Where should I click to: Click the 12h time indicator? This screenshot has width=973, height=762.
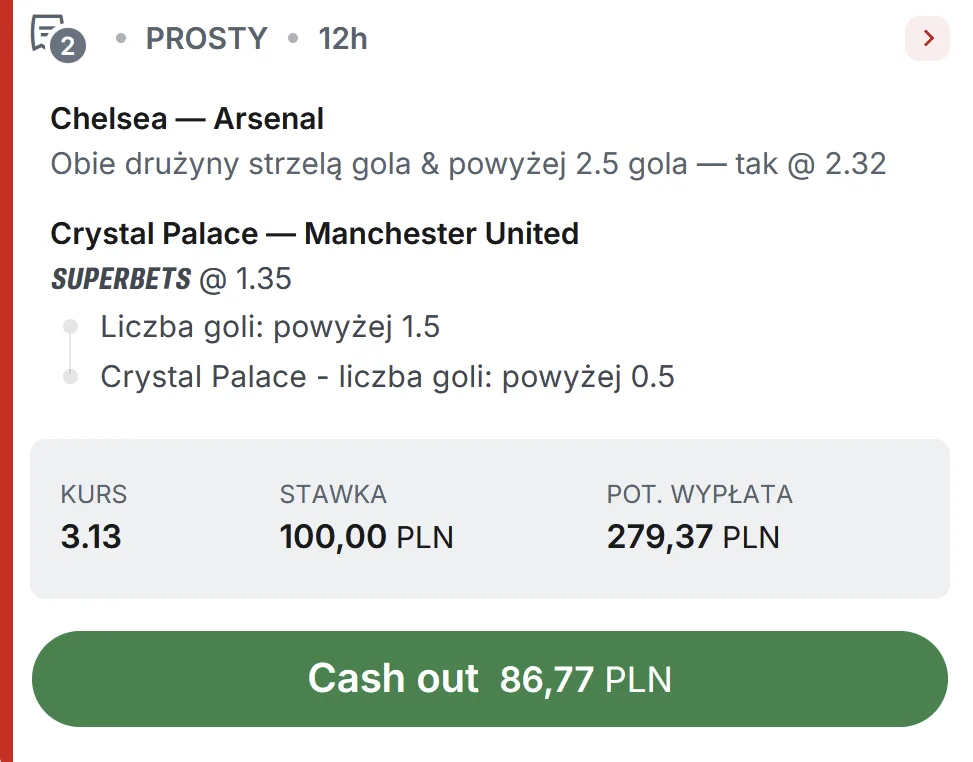coord(341,38)
